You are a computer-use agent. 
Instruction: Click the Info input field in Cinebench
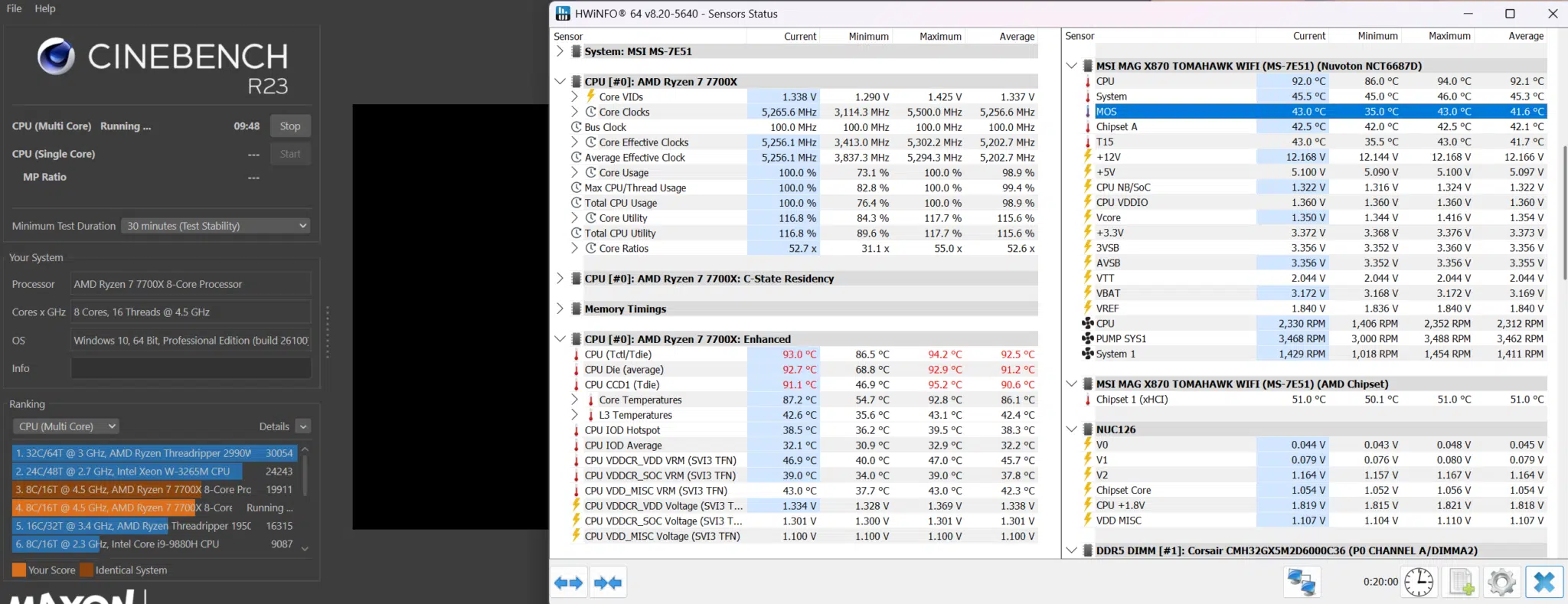[x=191, y=368]
